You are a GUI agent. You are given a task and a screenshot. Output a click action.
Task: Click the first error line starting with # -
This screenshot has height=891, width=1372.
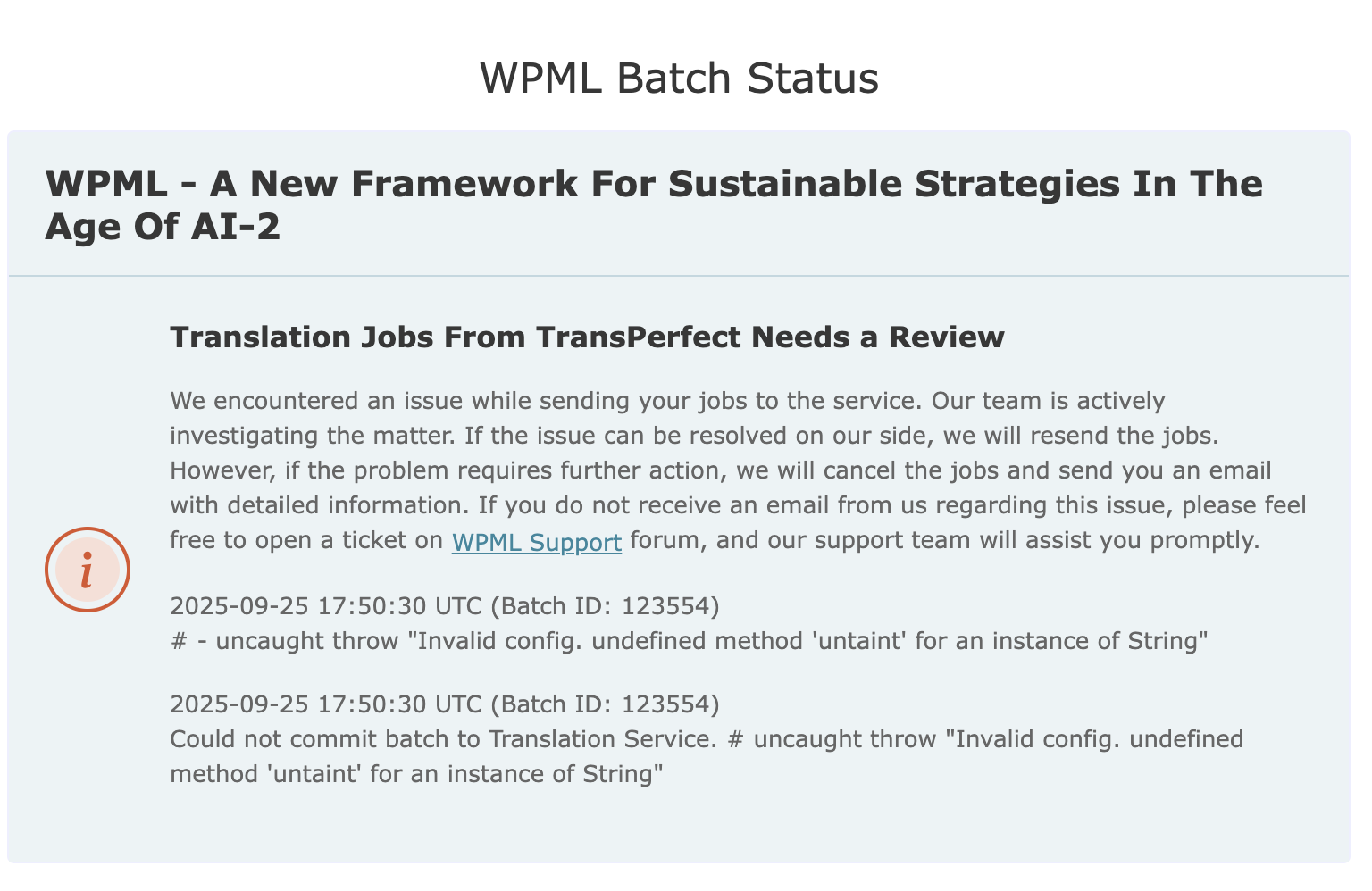pos(689,641)
